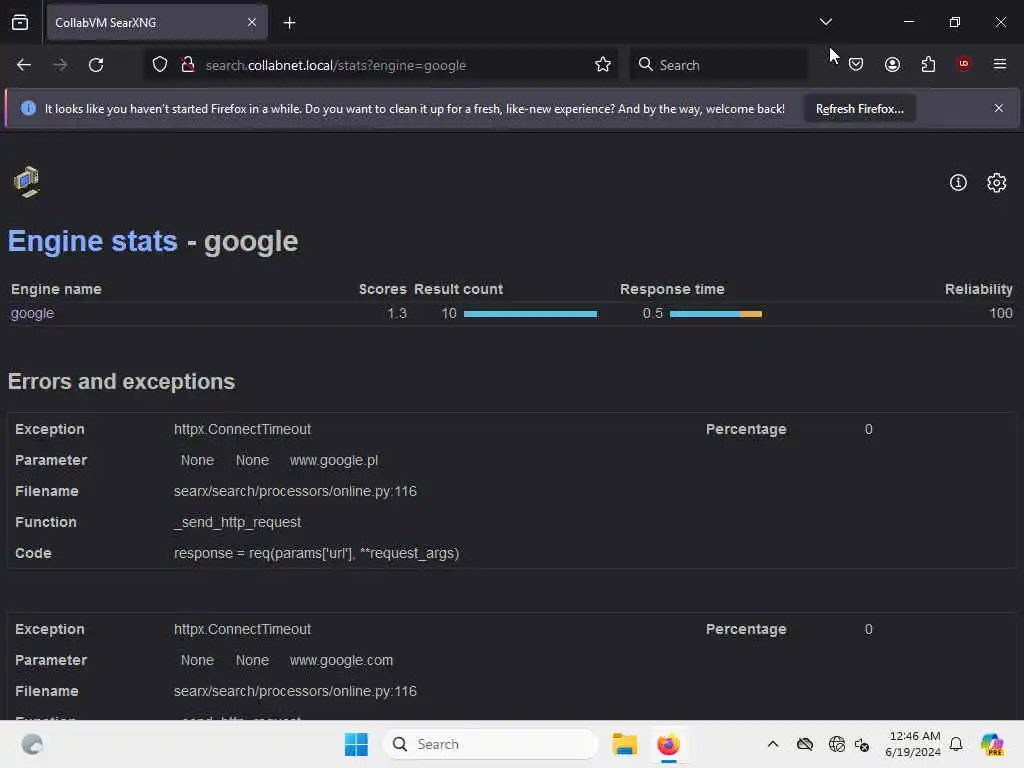Open the google engine name link
Viewport: 1024px width, 768px height.
[33, 313]
